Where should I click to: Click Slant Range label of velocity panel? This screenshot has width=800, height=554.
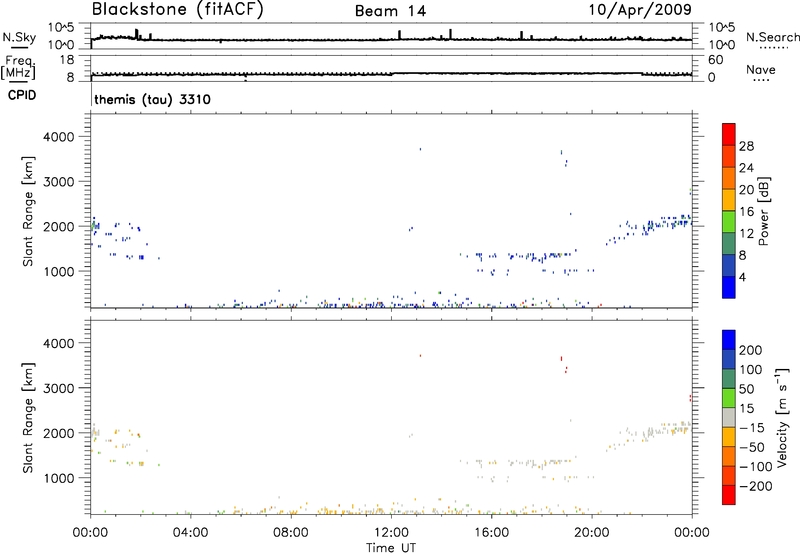point(28,418)
